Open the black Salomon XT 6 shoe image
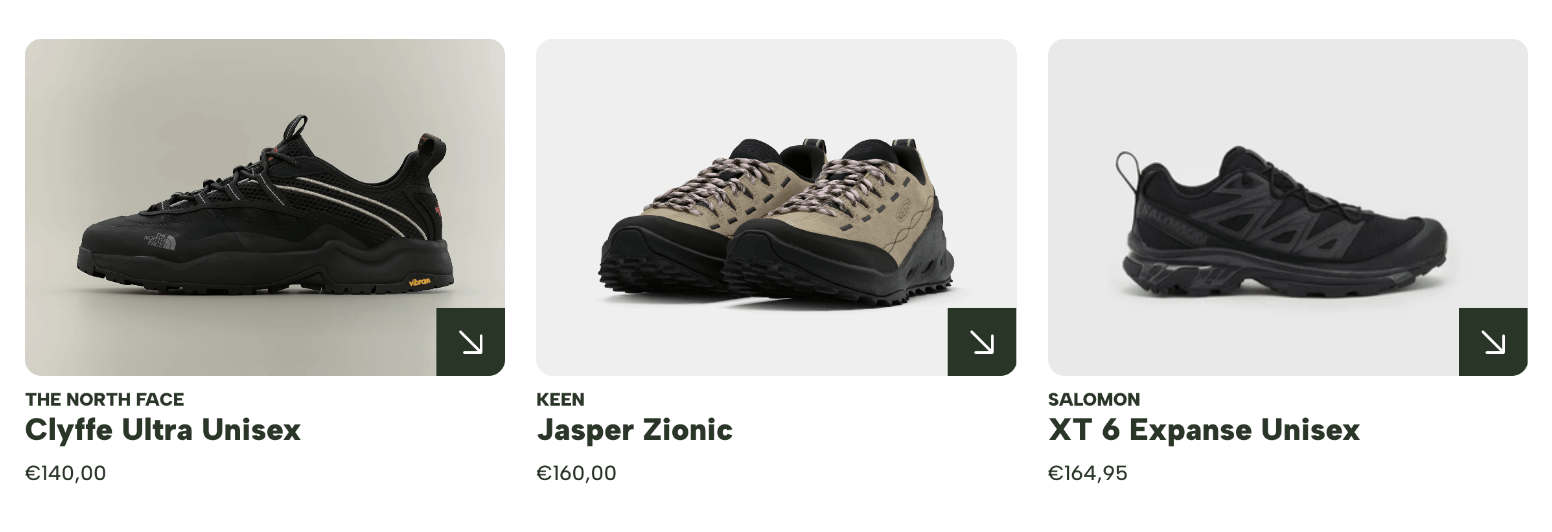The height and width of the screenshot is (532, 1552). click(1287, 207)
